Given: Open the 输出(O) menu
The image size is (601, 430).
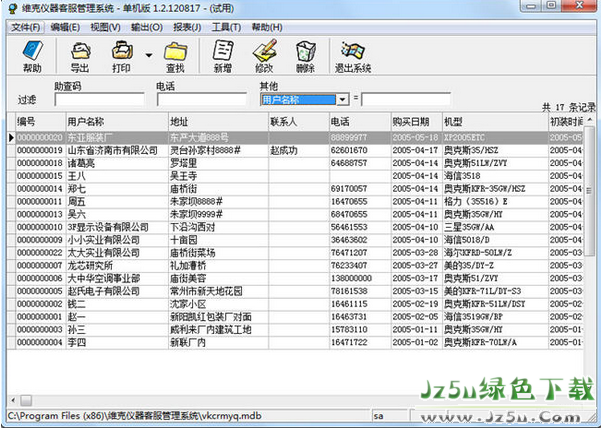Looking at the screenshot, I should pos(146,27).
